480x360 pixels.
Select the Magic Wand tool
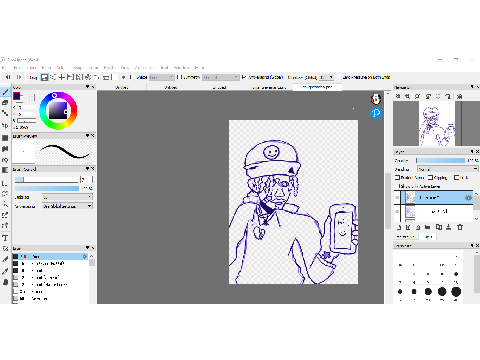point(5,204)
